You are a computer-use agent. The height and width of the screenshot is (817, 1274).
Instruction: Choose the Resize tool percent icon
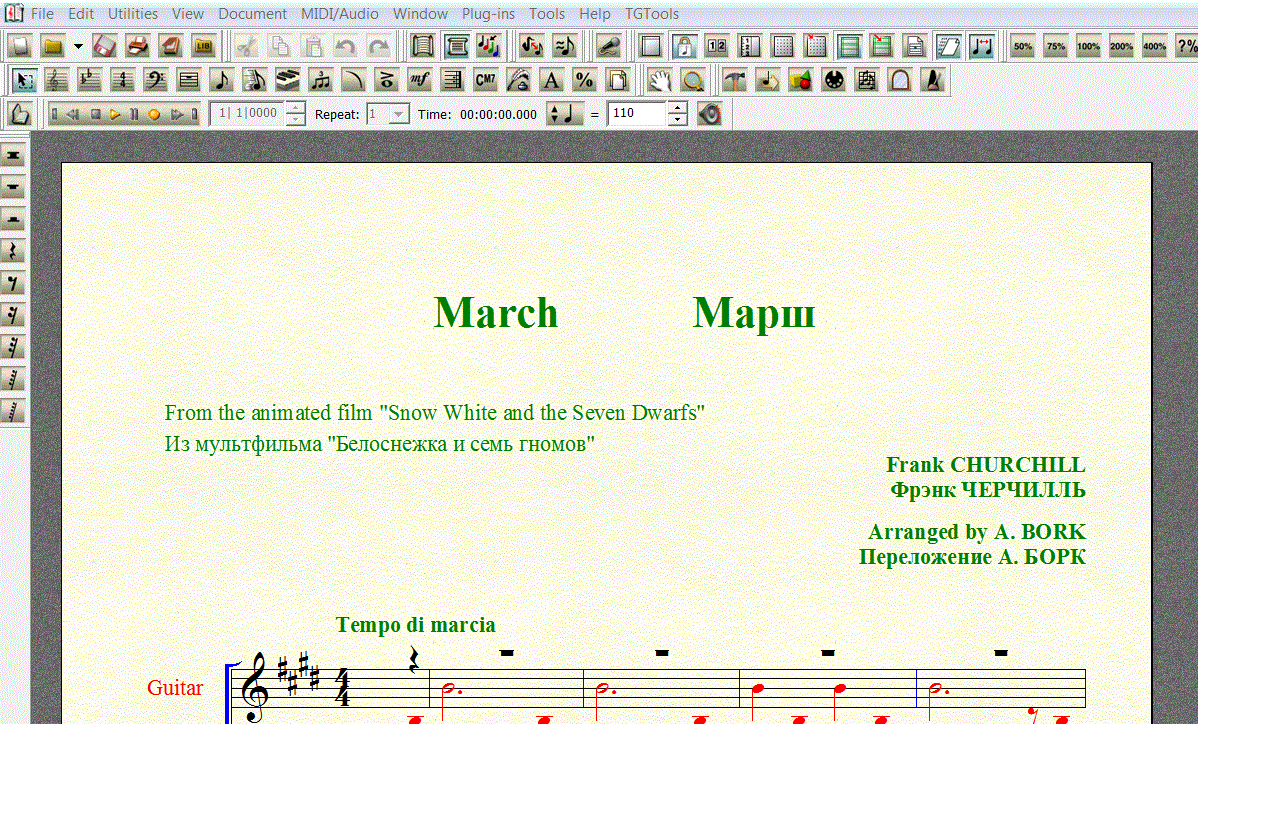coord(584,80)
